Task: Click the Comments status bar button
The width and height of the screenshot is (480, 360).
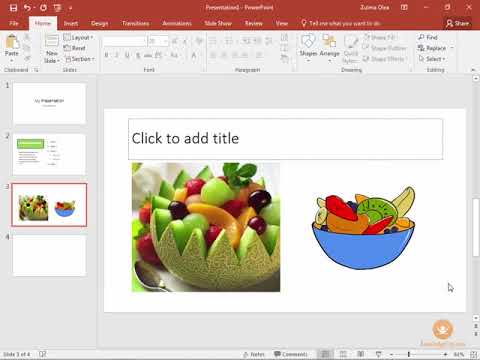Action: 290,354
